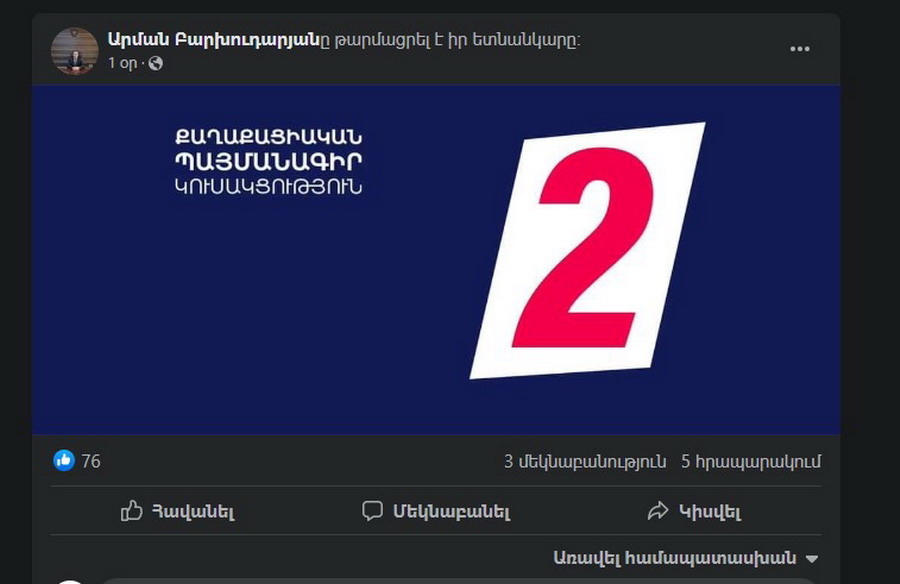Screen dimensions: 900x584
Task: Open Արման Բարխուդարյան profile picture
Action: point(75,51)
